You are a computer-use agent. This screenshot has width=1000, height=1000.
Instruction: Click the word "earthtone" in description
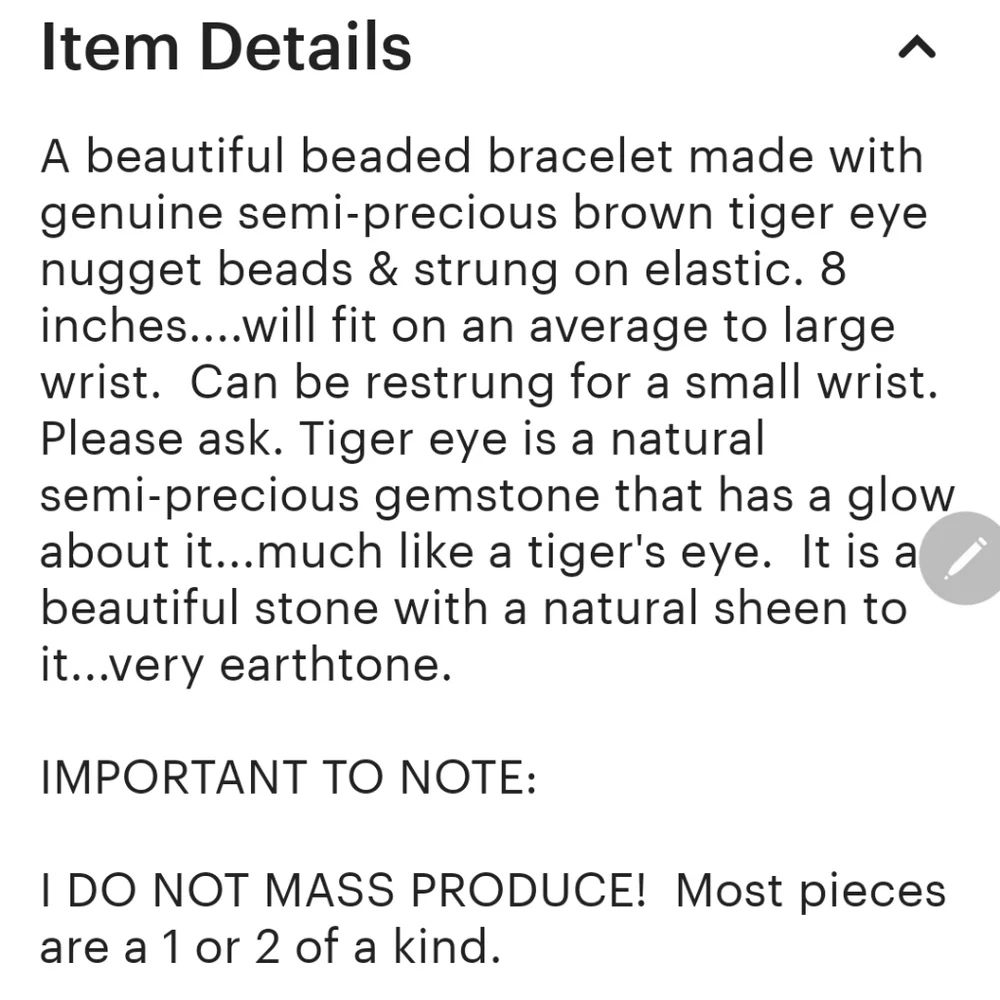[329, 666]
